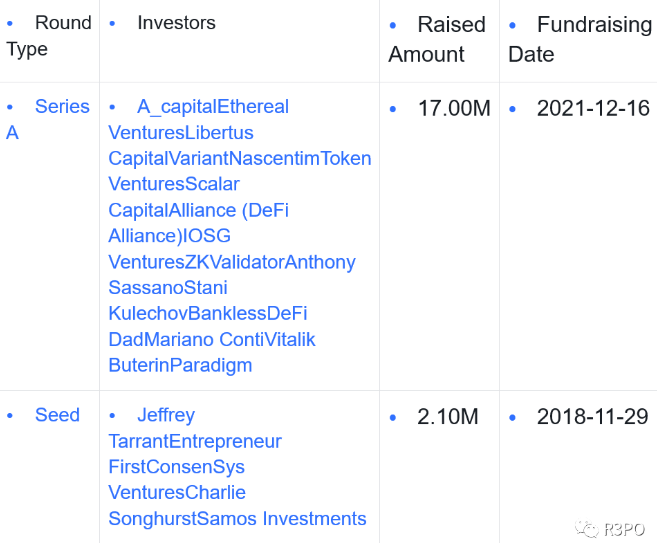Click CapitalAlliance (DeFi link text
This screenshot has width=657, height=543.
tap(199, 210)
